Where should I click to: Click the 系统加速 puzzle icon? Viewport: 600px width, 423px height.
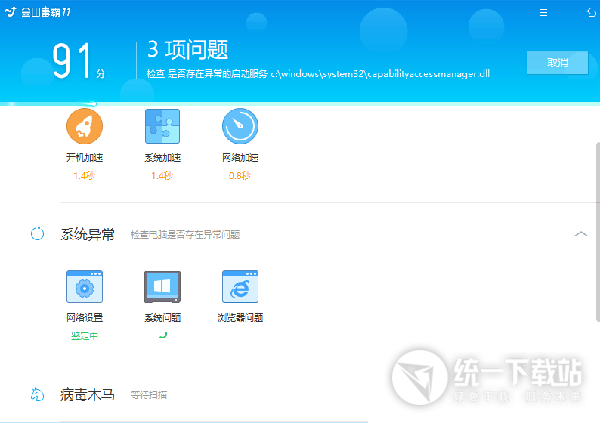(162, 127)
